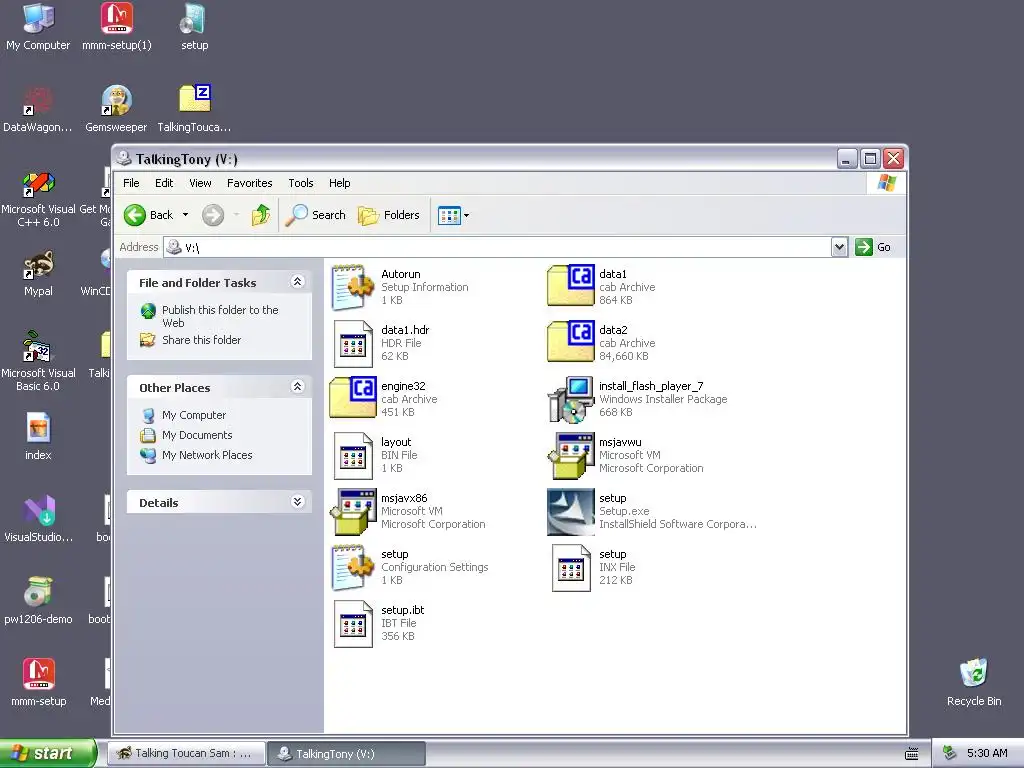Open the File menu
The height and width of the screenshot is (768, 1024).
coord(131,183)
